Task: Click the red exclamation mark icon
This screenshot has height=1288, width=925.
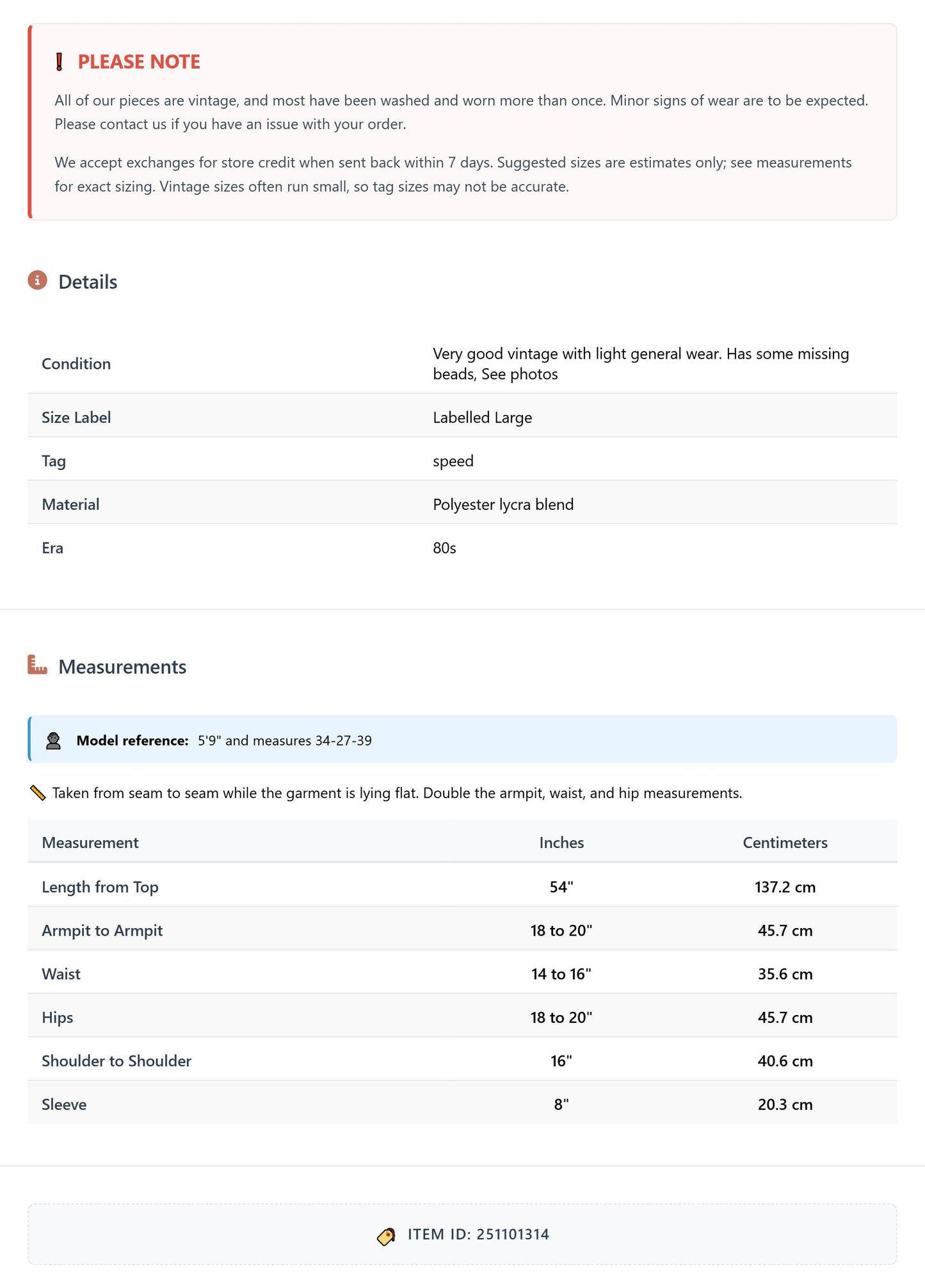Action: [60, 62]
